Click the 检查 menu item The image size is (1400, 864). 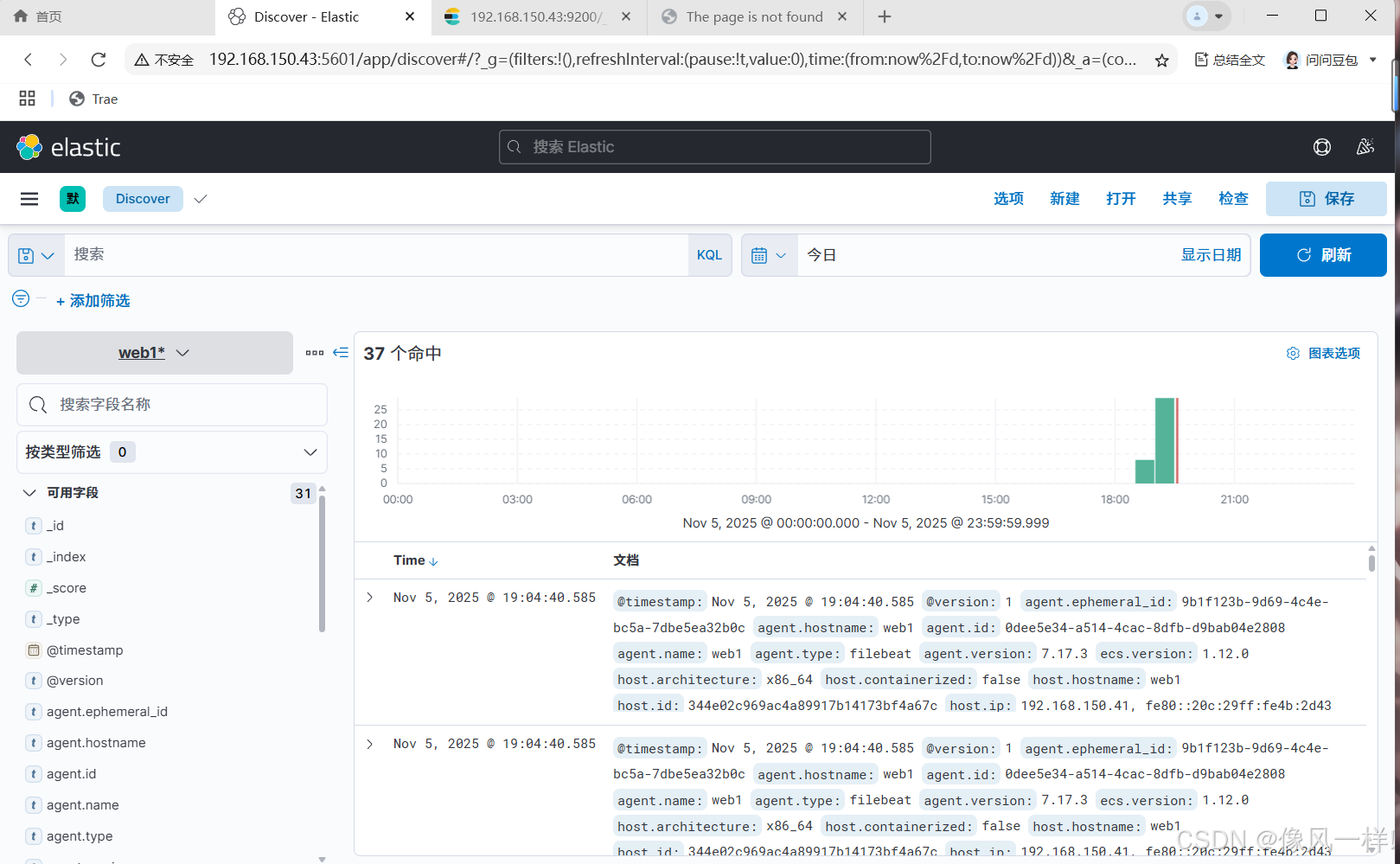tap(1233, 199)
